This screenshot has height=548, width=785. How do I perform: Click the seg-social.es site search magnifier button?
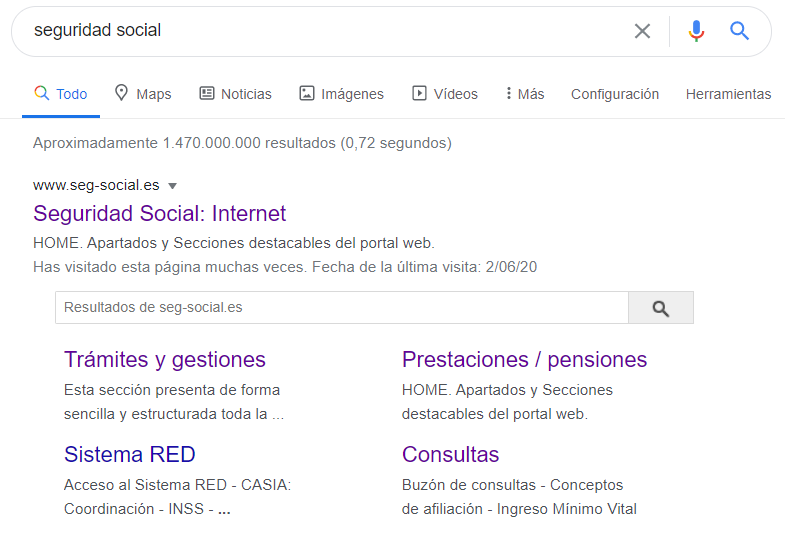point(660,308)
